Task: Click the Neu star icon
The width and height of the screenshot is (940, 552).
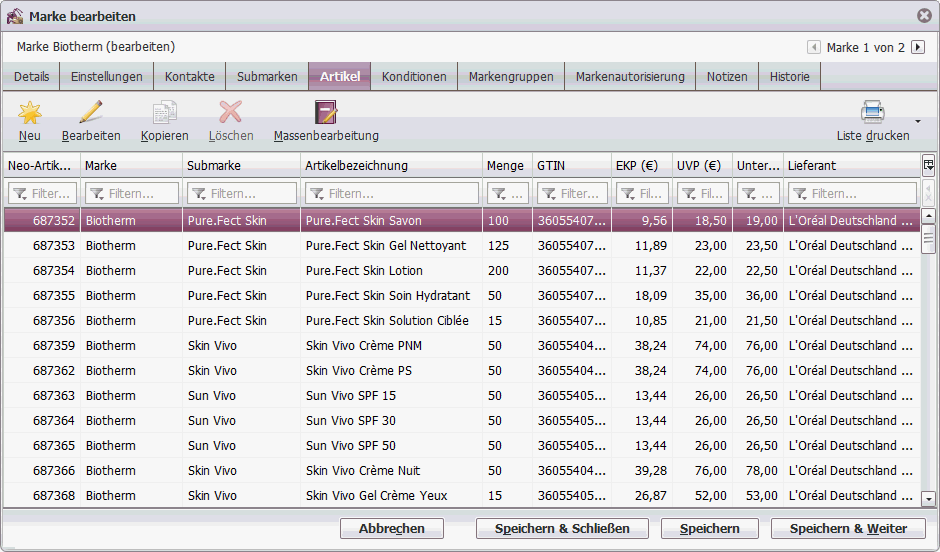Action: point(29,112)
